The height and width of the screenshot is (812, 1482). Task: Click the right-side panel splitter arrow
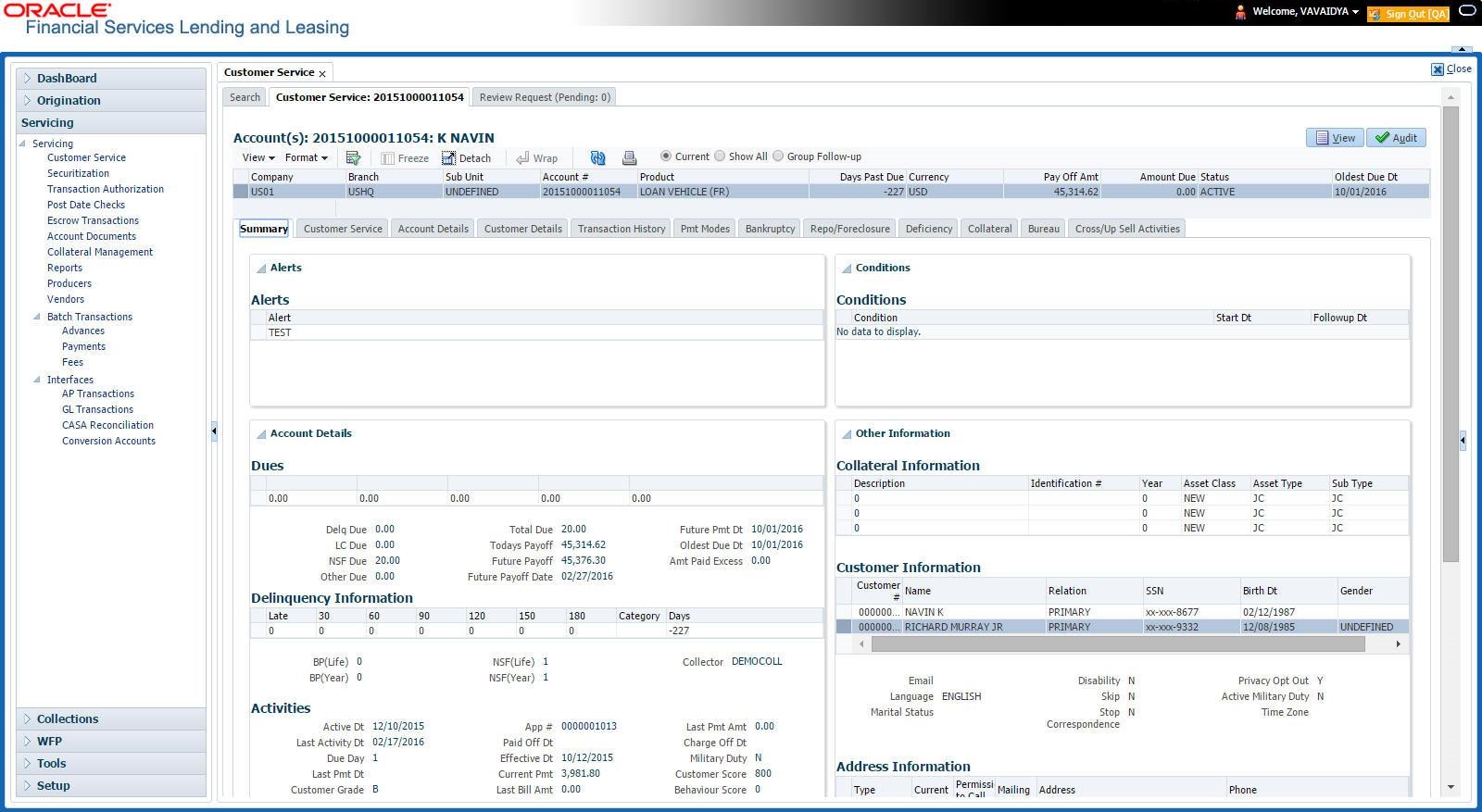pyautogui.click(x=1463, y=441)
